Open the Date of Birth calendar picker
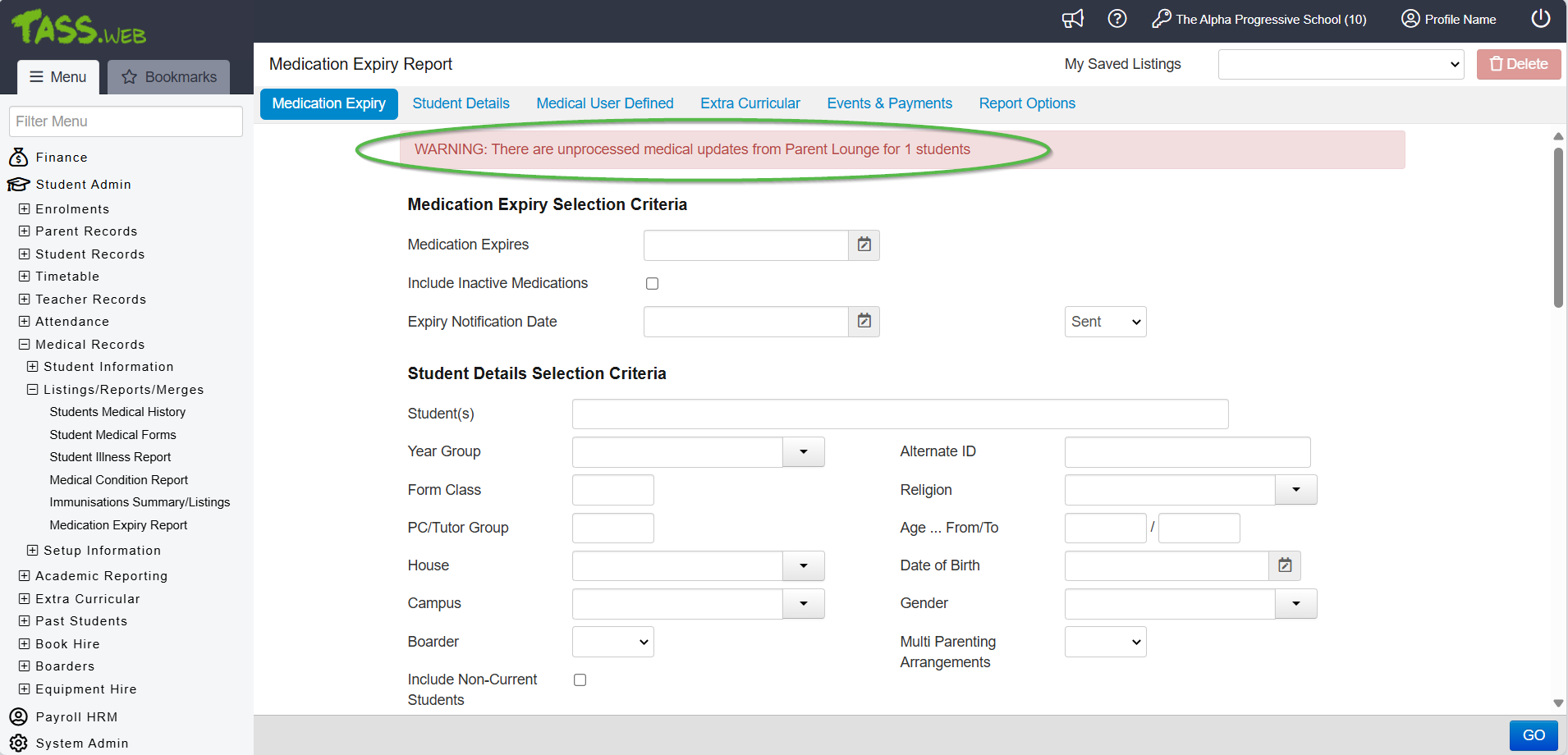 (x=1285, y=565)
